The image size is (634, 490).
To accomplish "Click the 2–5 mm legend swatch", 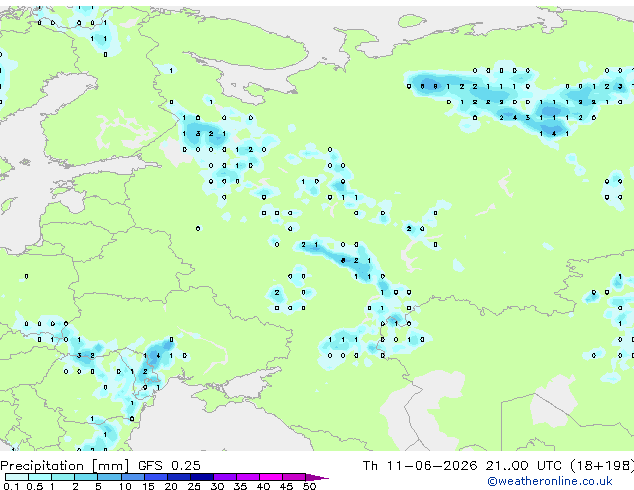I will pos(86,477).
